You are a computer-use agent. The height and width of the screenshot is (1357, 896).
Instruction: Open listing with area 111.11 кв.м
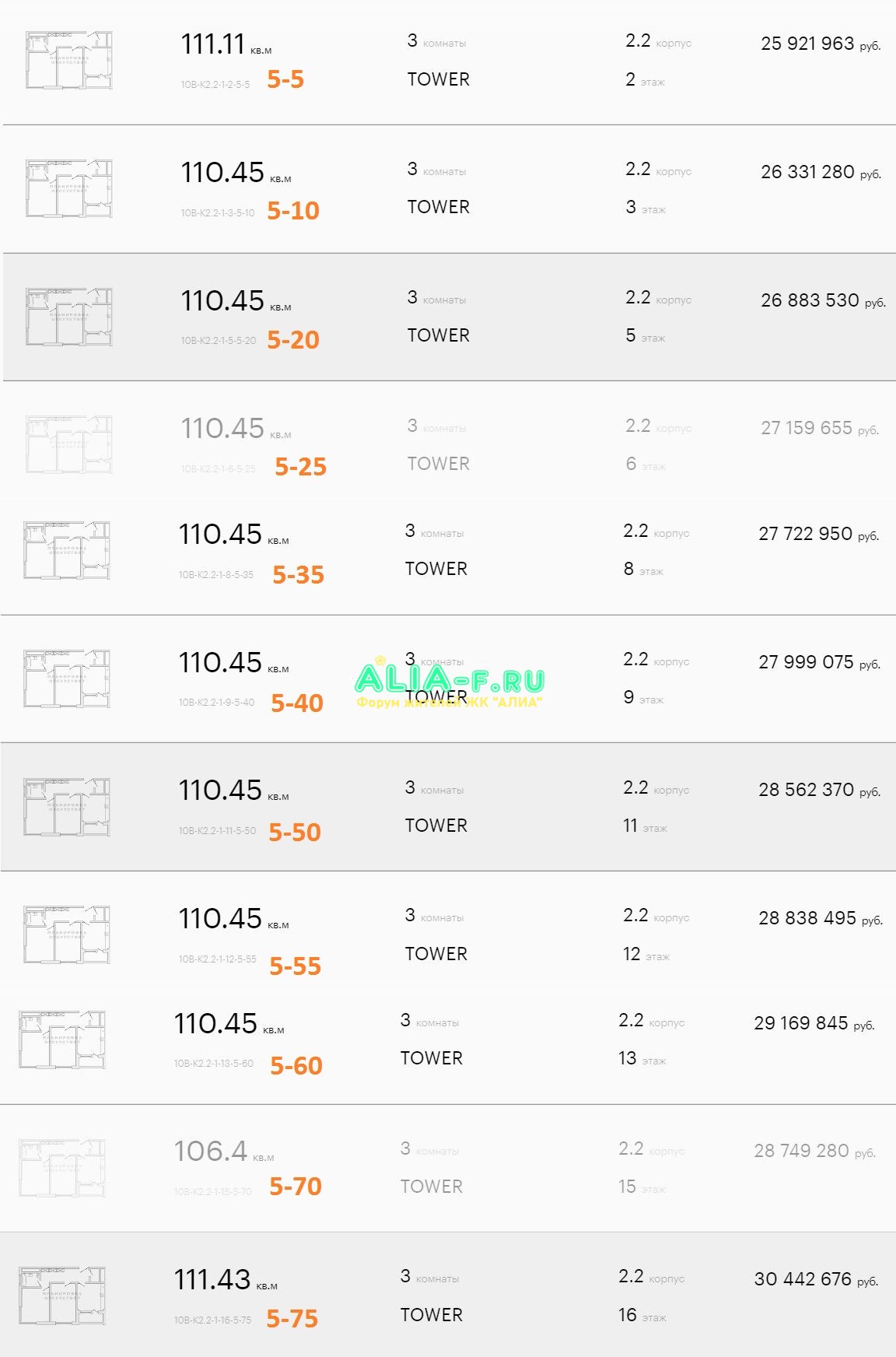point(226,44)
